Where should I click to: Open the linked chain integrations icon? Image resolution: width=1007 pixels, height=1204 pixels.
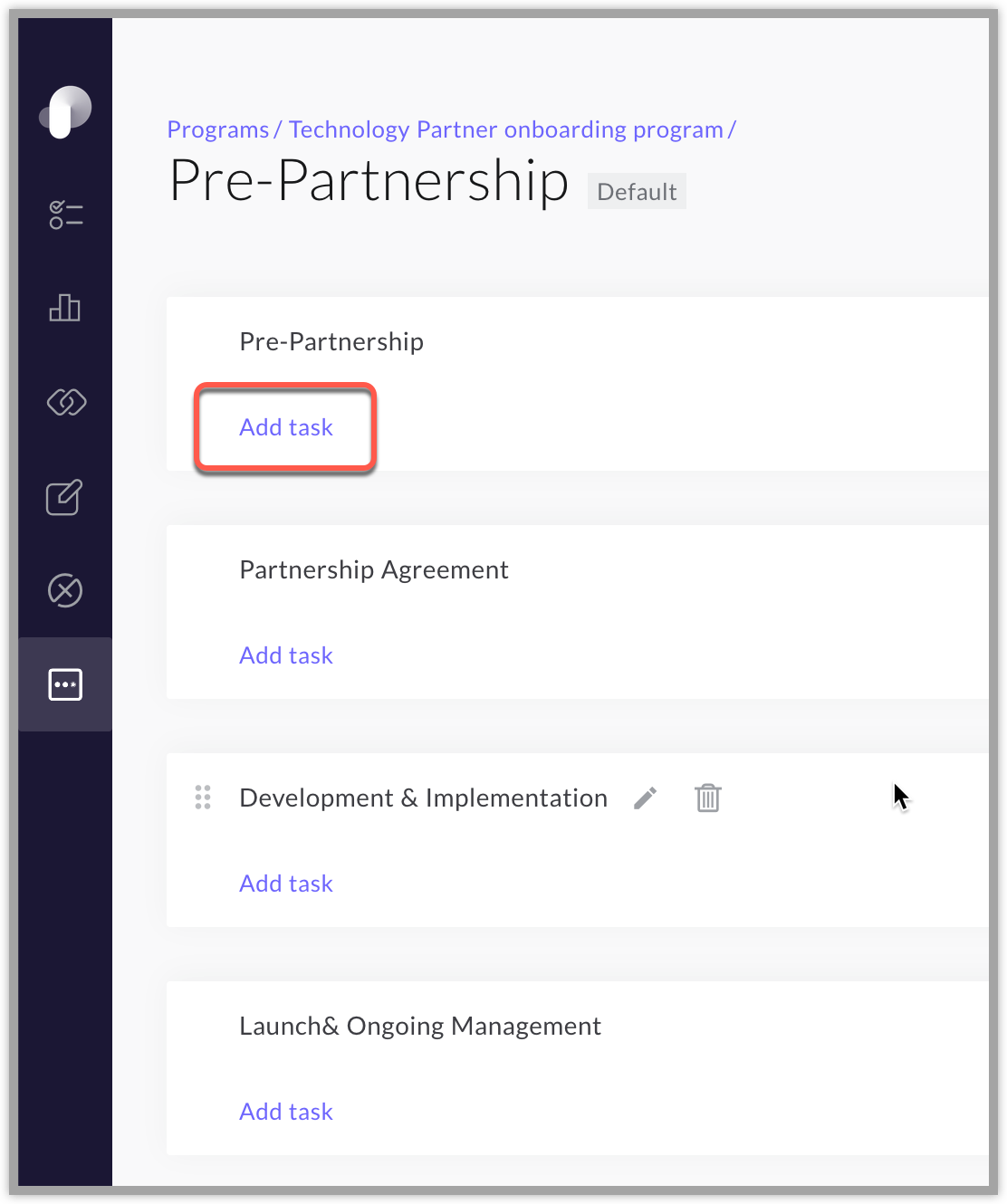pyautogui.click(x=66, y=402)
